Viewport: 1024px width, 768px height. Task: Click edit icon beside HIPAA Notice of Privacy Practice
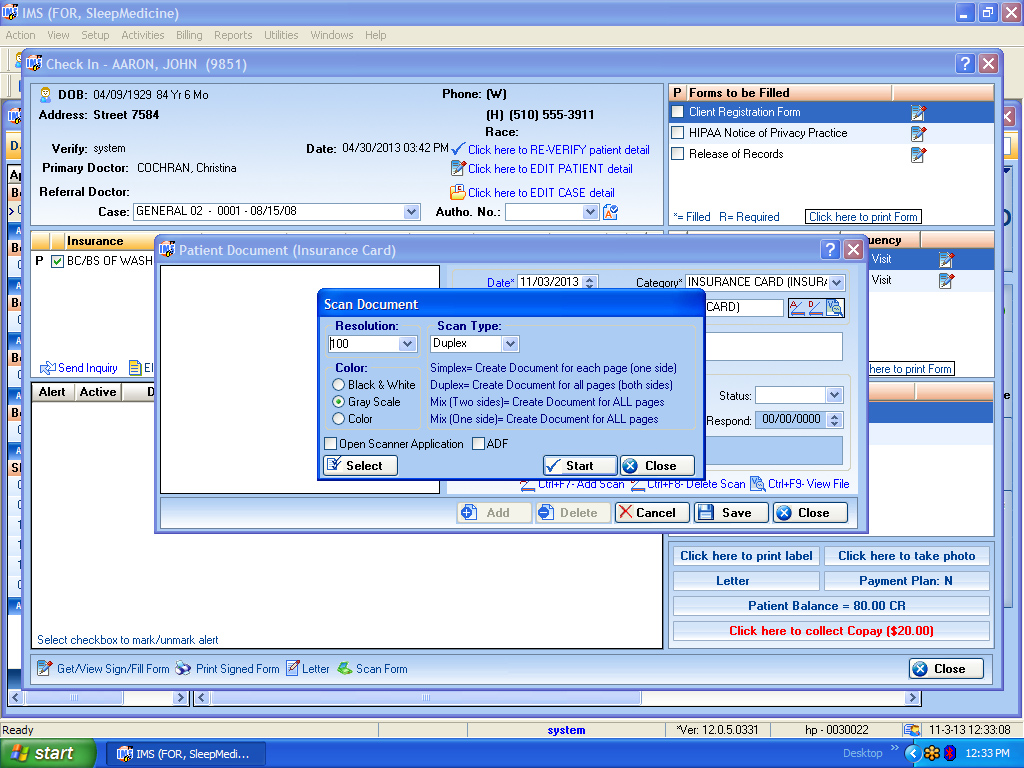tap(918, 133)
